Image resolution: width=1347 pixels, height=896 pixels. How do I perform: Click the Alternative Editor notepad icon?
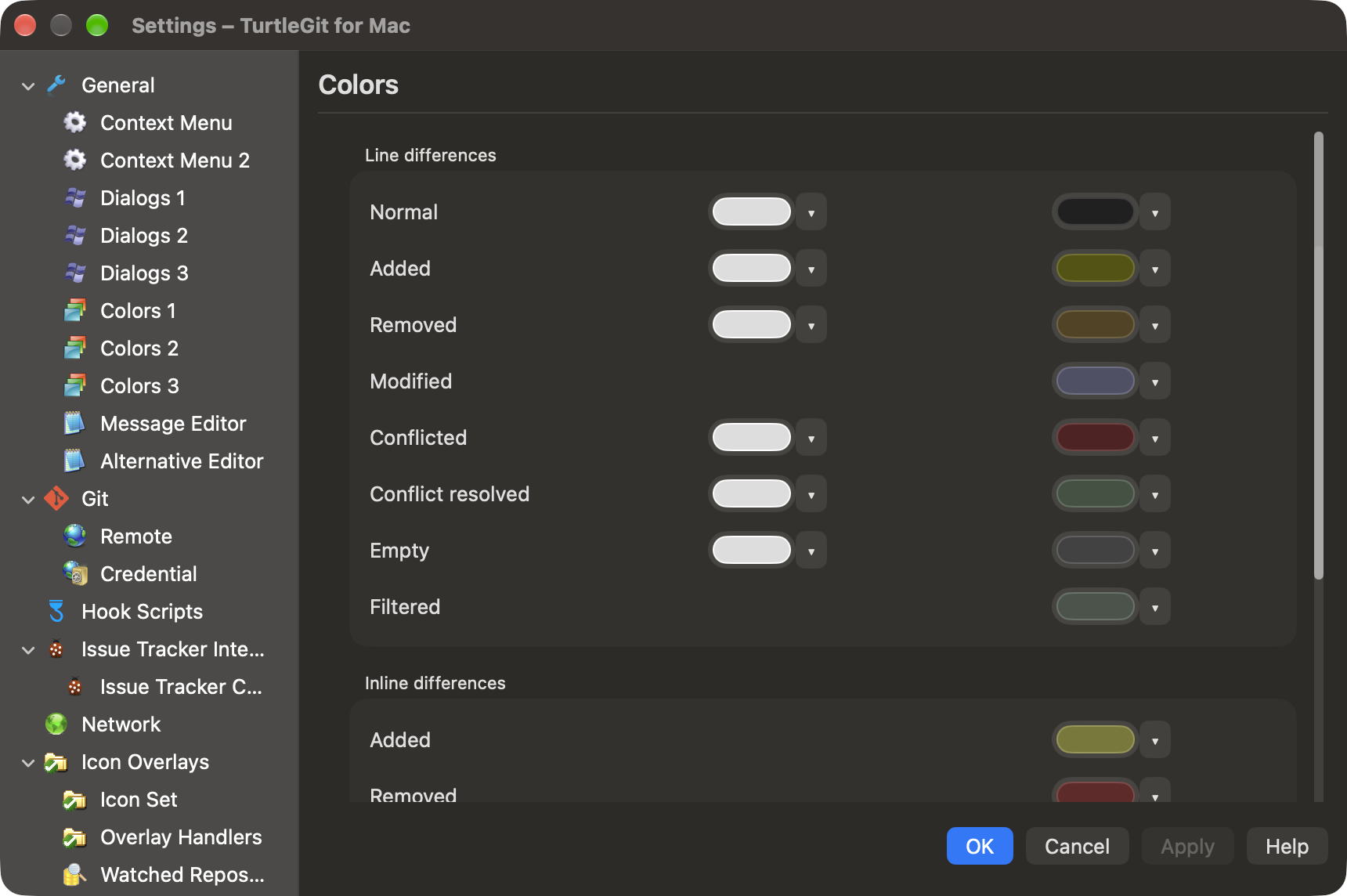click(x=75, y=461)
